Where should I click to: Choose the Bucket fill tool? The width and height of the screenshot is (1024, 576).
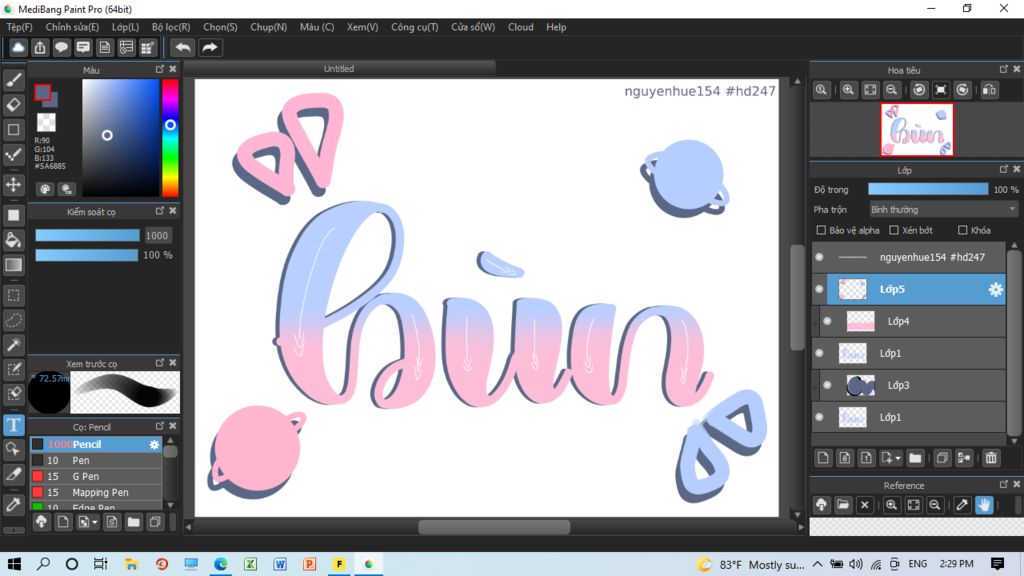coord(14,240)
